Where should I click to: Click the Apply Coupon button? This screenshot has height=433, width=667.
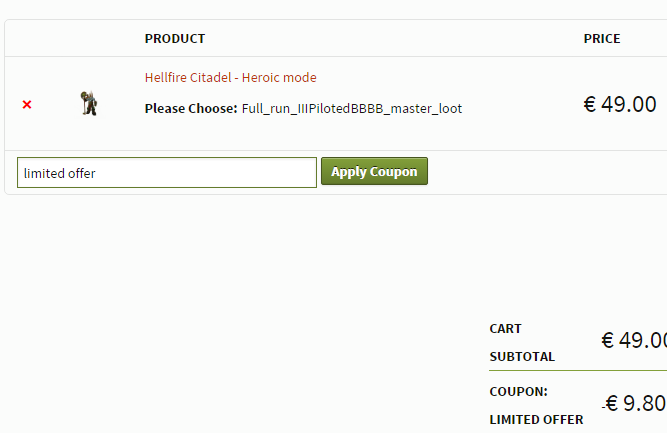tap(374, 171)
